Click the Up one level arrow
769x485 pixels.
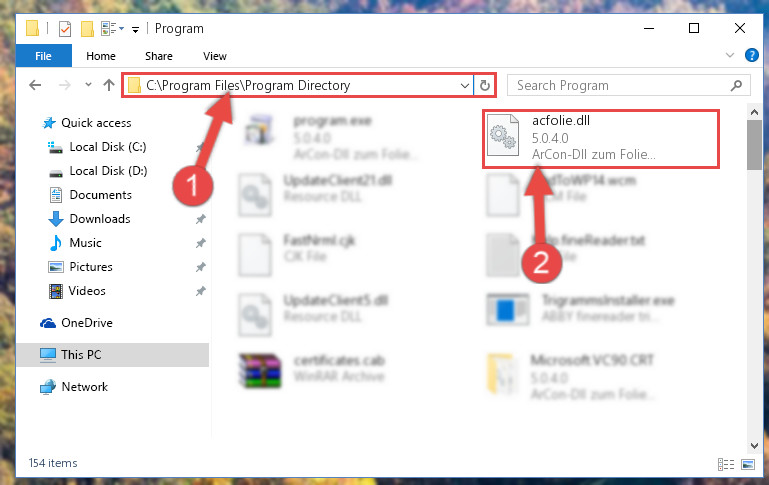pyautogui.click(x=109, y=85)
